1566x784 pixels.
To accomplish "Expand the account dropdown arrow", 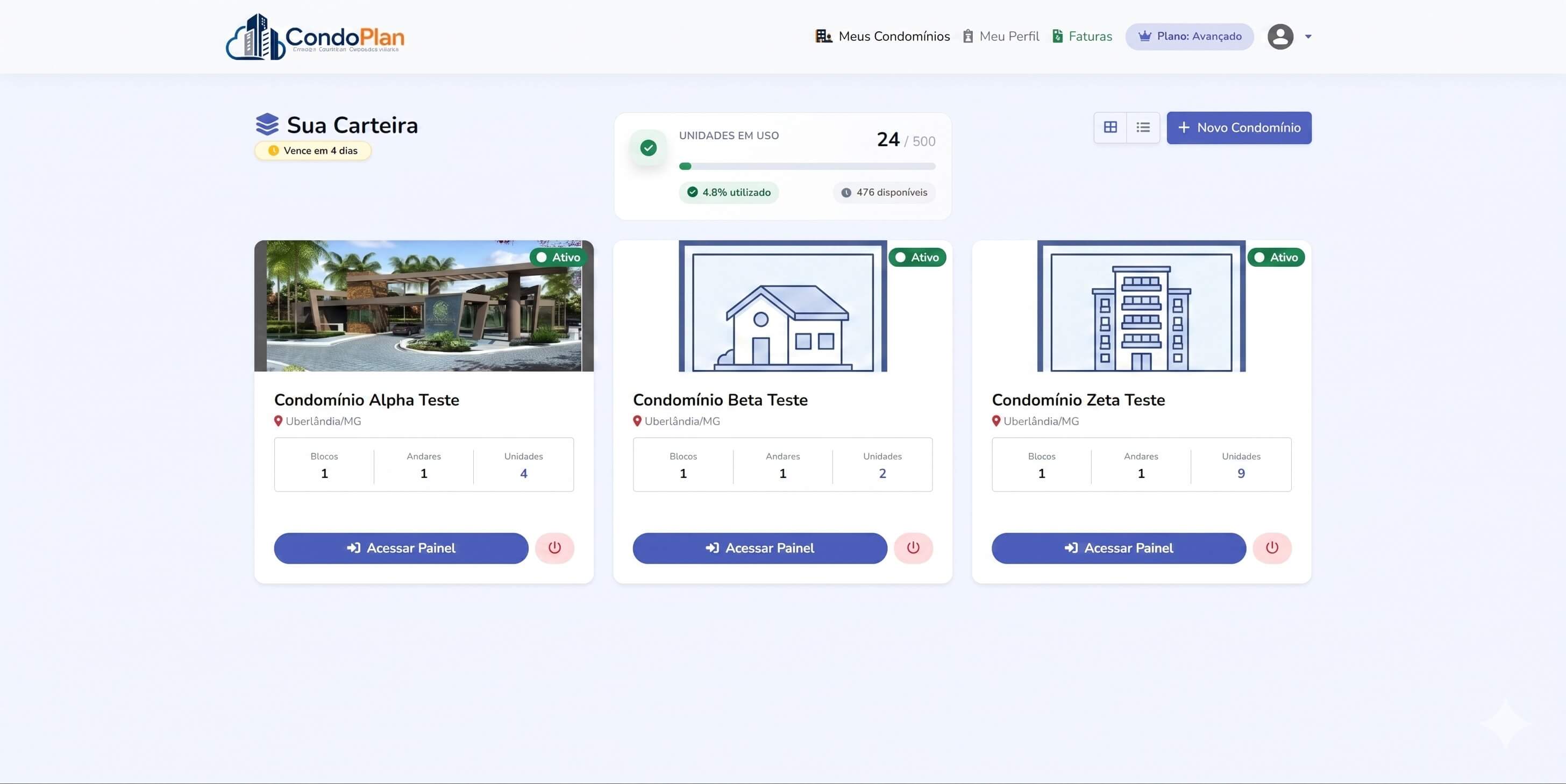I will [x=1308, y=37].
